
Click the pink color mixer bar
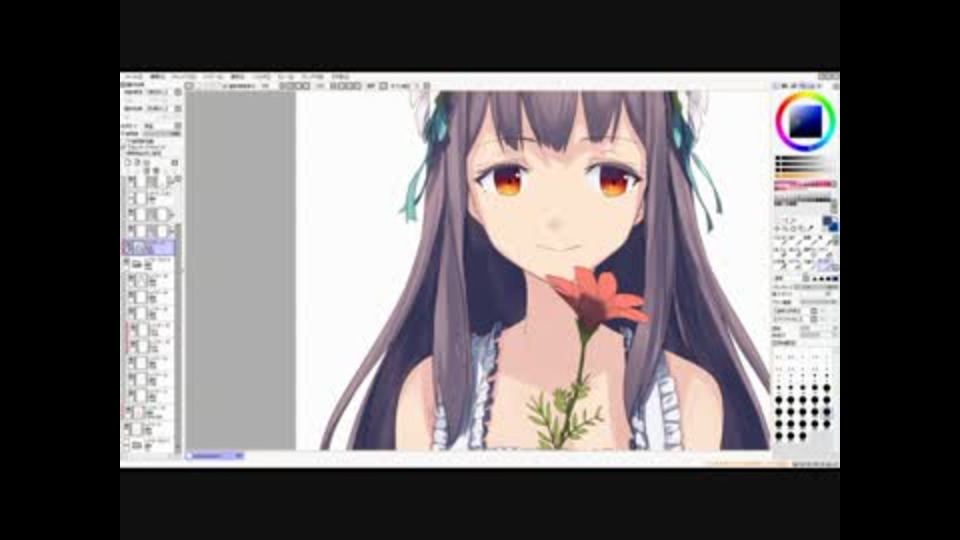tap(804, 184)
